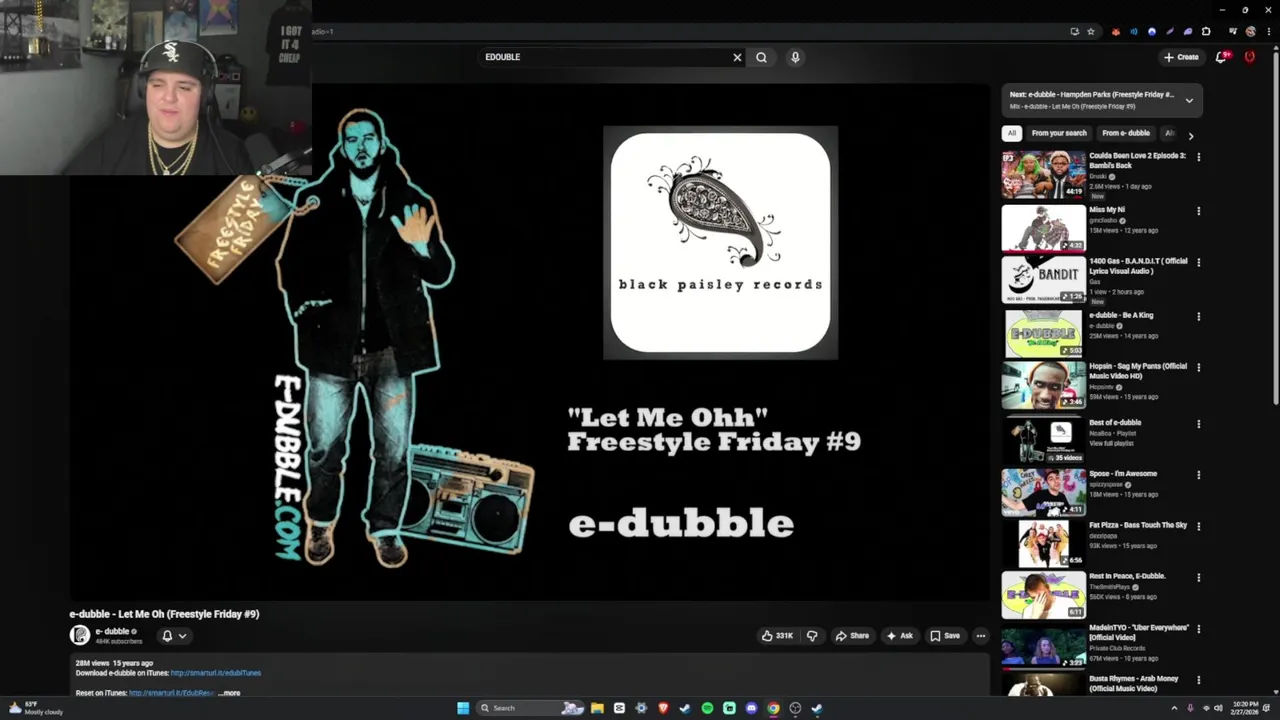1280x720 pixels.
Task: Click the install app icon in address bar
Action: coord(1075,31)
